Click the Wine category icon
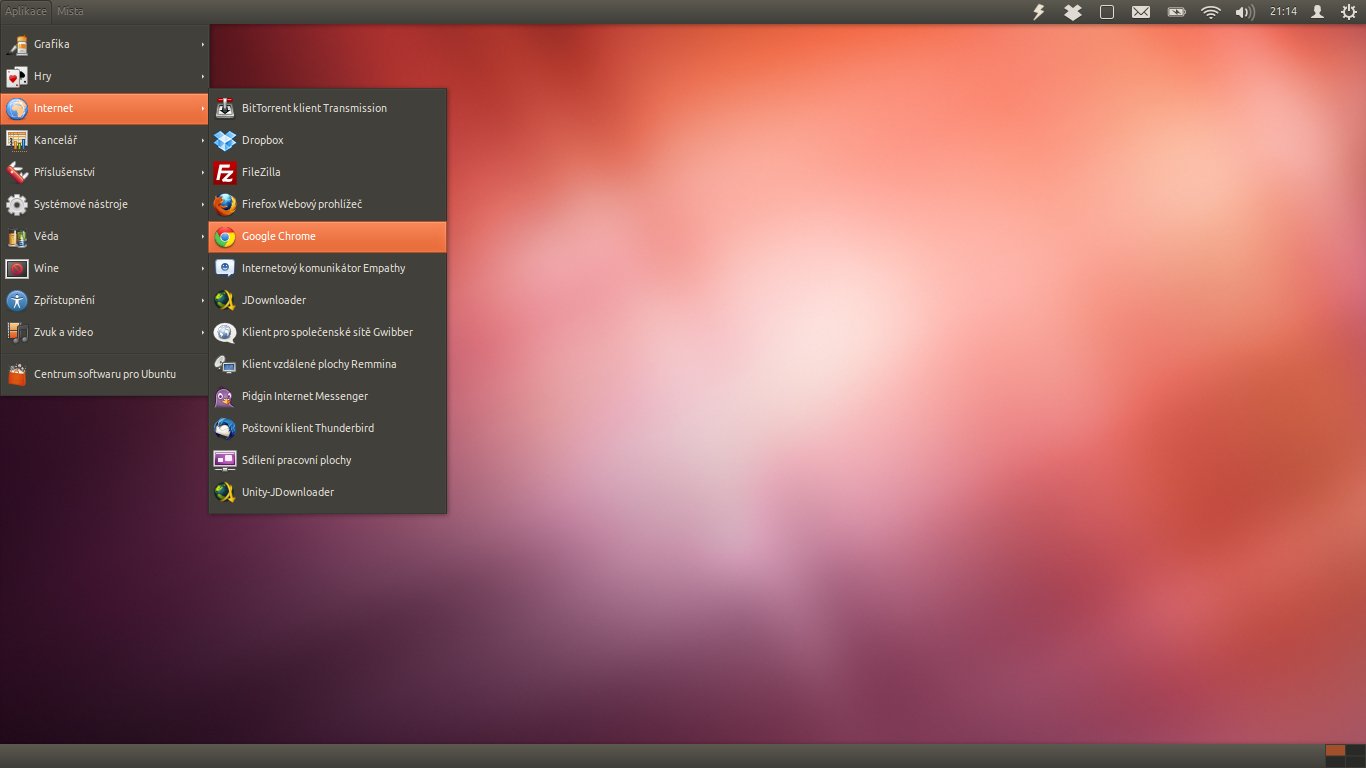The width and height of the screenshot is (1366, 768). pos(17,268)
